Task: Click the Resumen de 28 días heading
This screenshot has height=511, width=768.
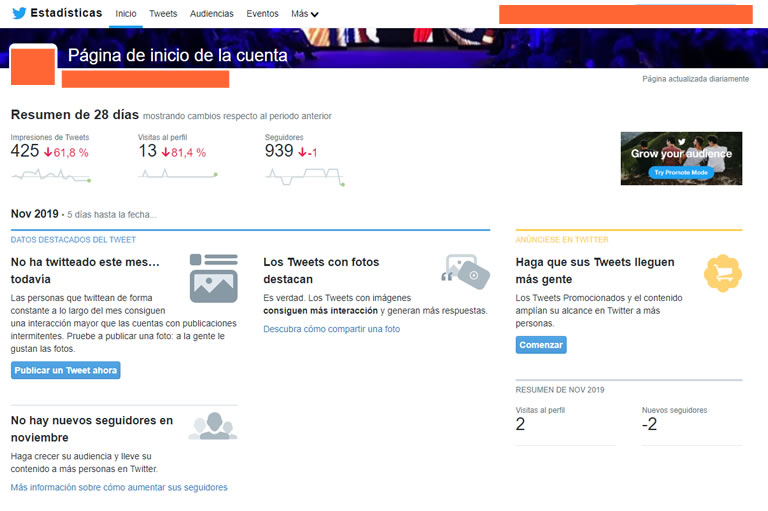Action: pos(75,115)
